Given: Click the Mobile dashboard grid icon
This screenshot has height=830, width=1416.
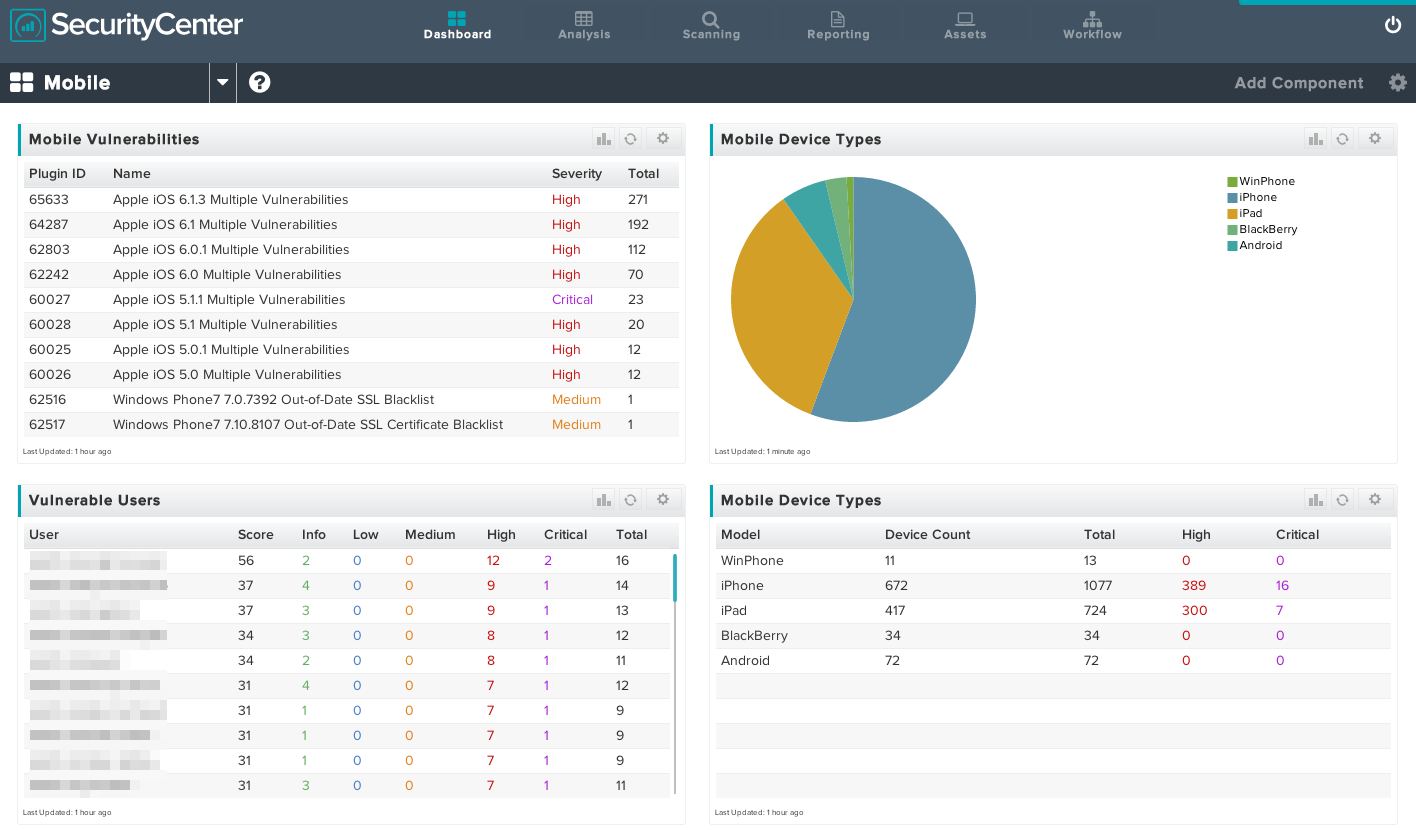Looking at the screenshot, I should pos(21,83).
